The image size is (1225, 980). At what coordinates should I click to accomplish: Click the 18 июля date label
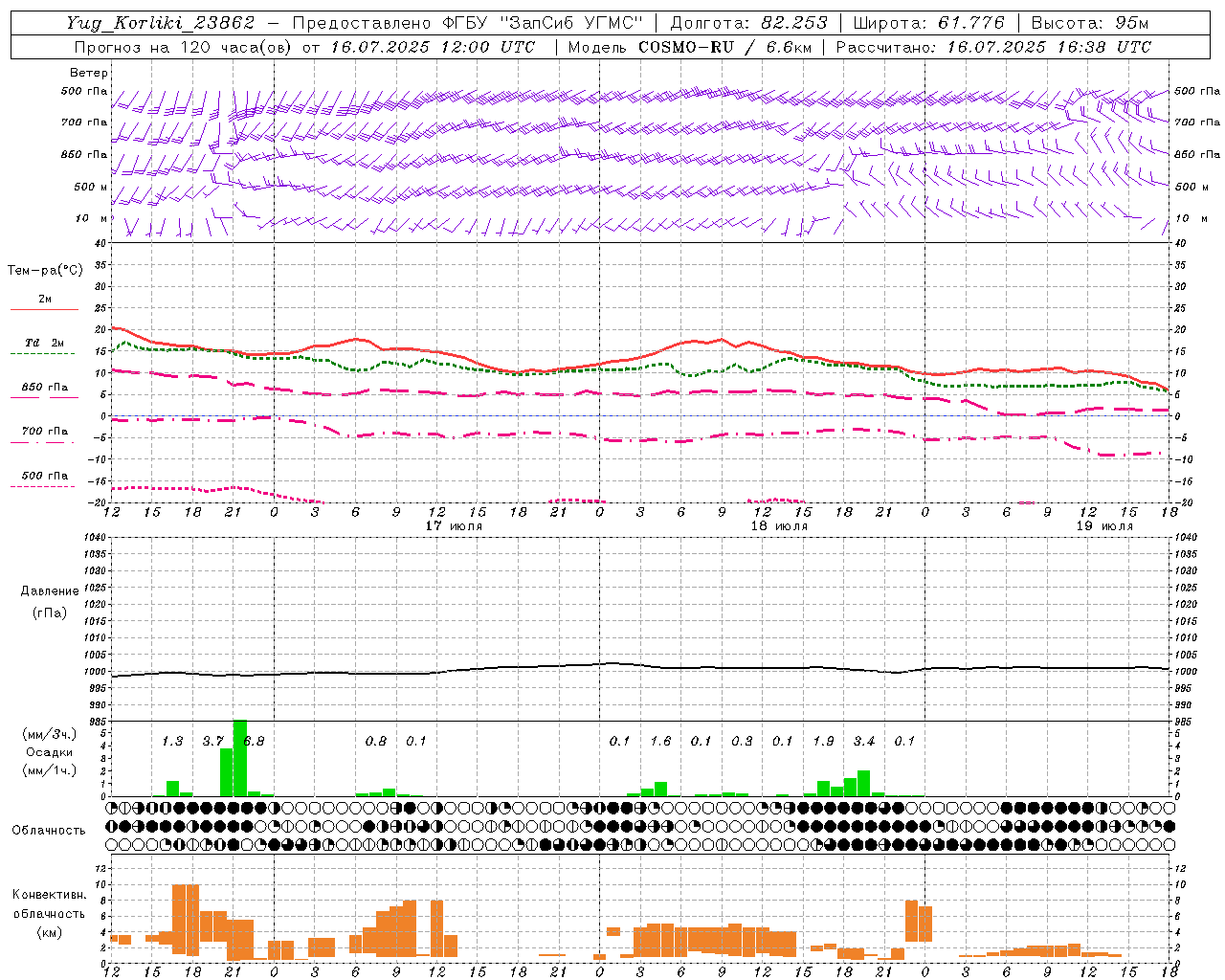click(x=779, y=526)
